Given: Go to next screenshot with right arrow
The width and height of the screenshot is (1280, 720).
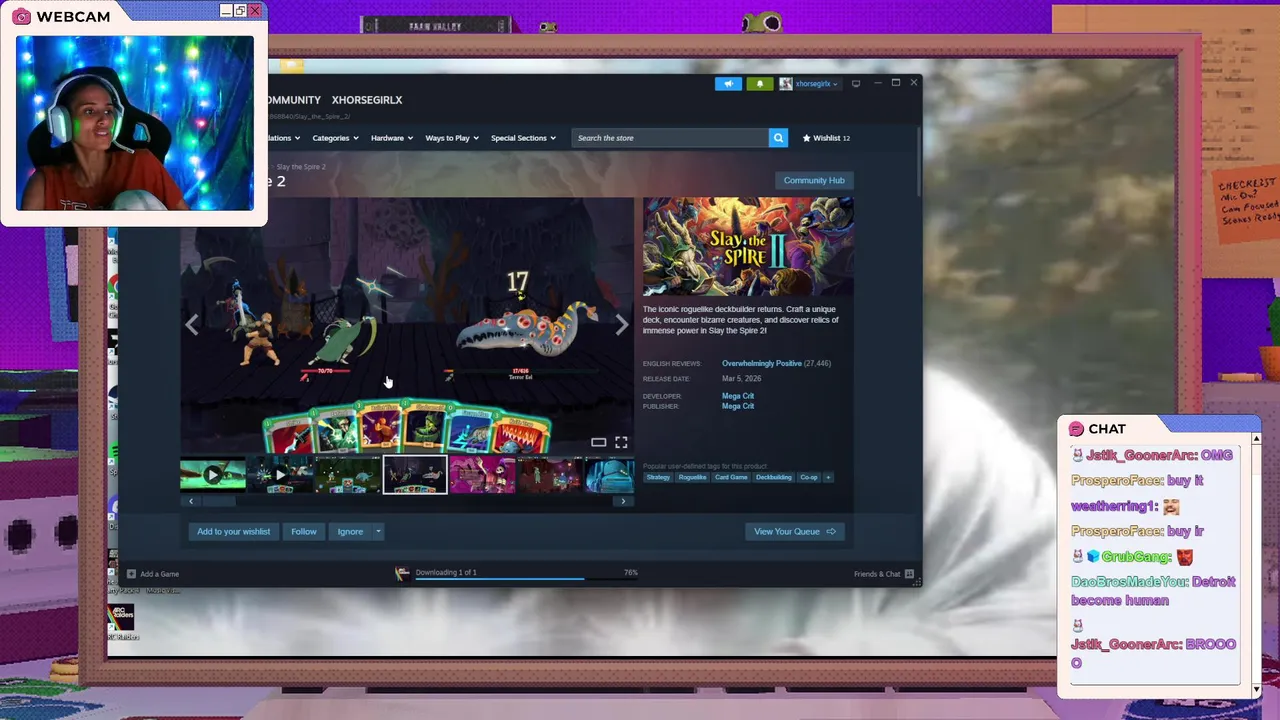Looking at the screenshot, I should click(x=622, y=324).
